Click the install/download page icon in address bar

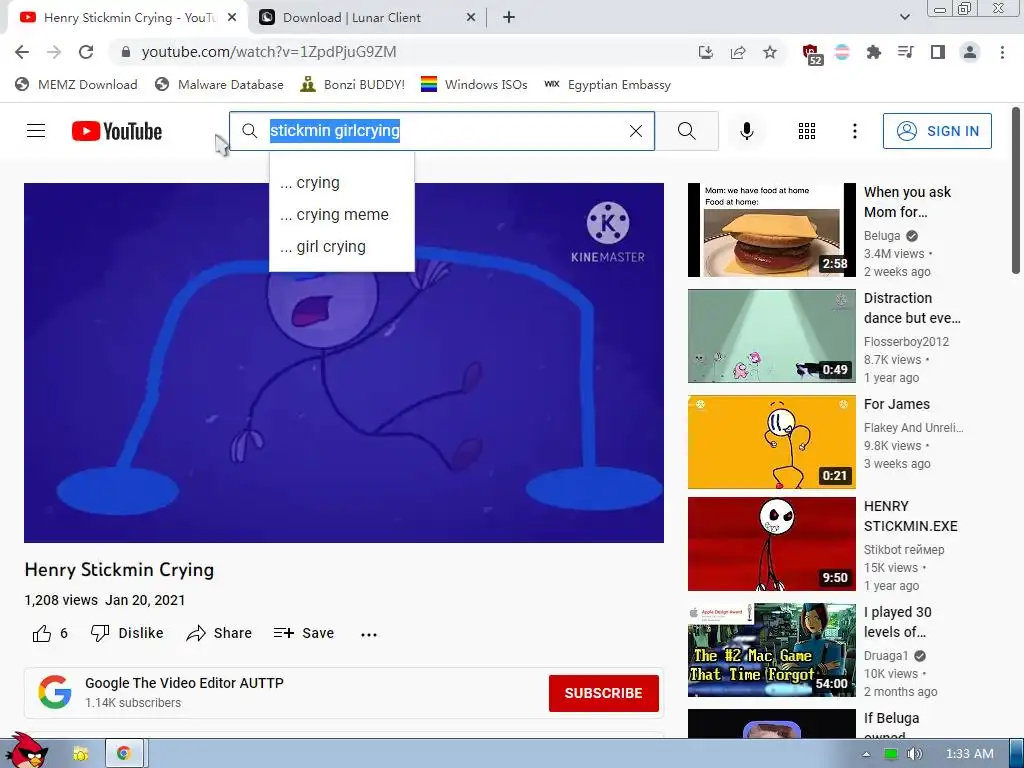pyautogui.click(x=705, y=52)
